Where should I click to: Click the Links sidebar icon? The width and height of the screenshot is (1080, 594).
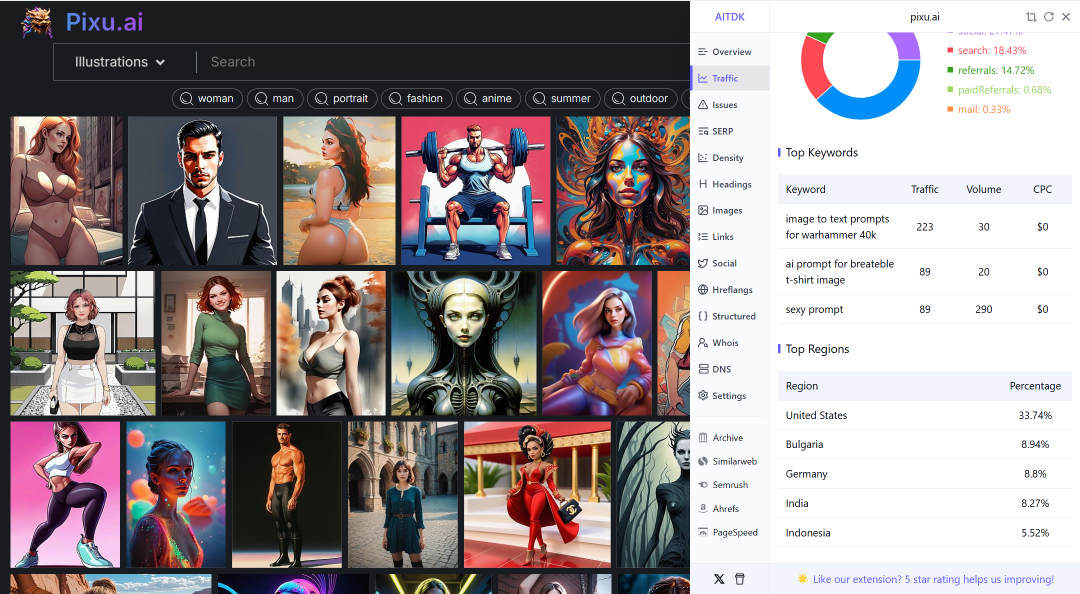[x=703, y=236]
